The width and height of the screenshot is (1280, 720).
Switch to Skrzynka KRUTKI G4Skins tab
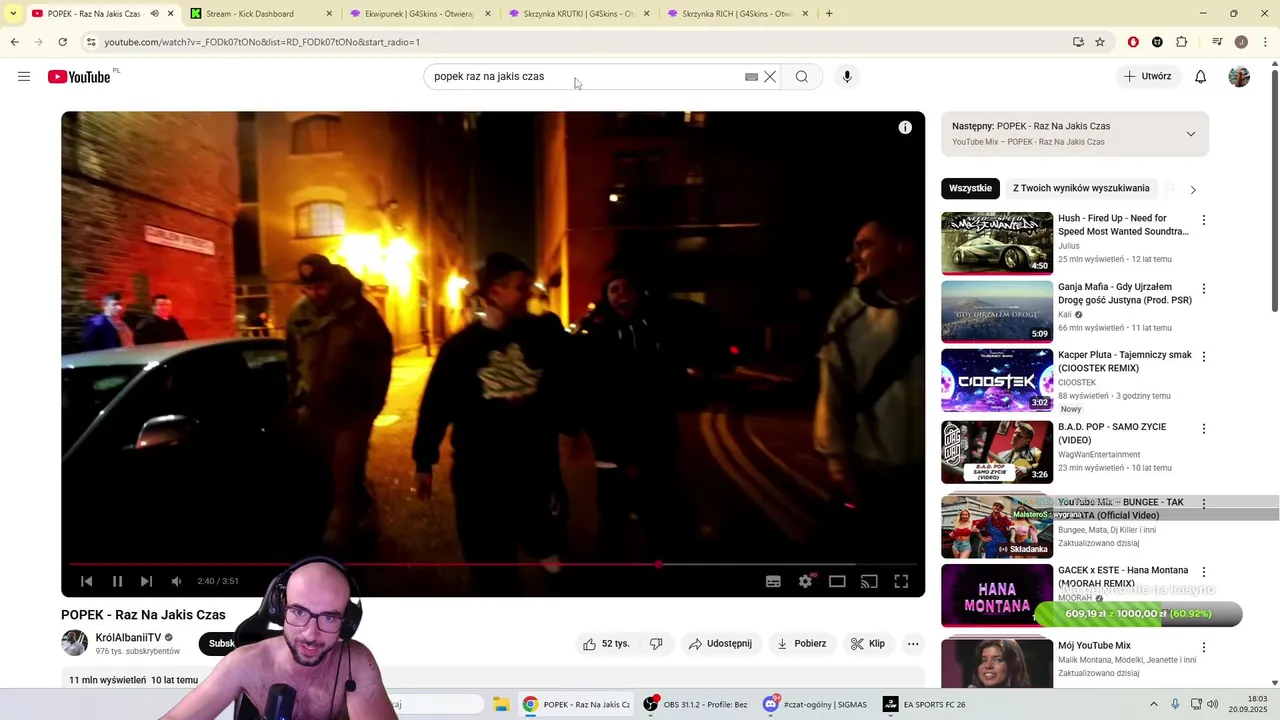[578, 14]
